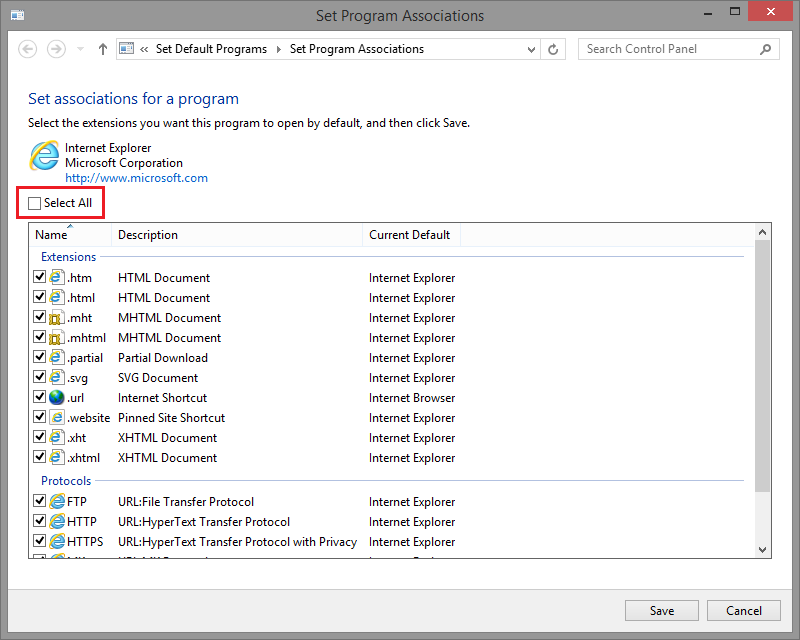Select the 'Internet Shortcut' description text
The height and width of the screenshot is (640, 800).
pyautogui.click(x=162, y=398)
